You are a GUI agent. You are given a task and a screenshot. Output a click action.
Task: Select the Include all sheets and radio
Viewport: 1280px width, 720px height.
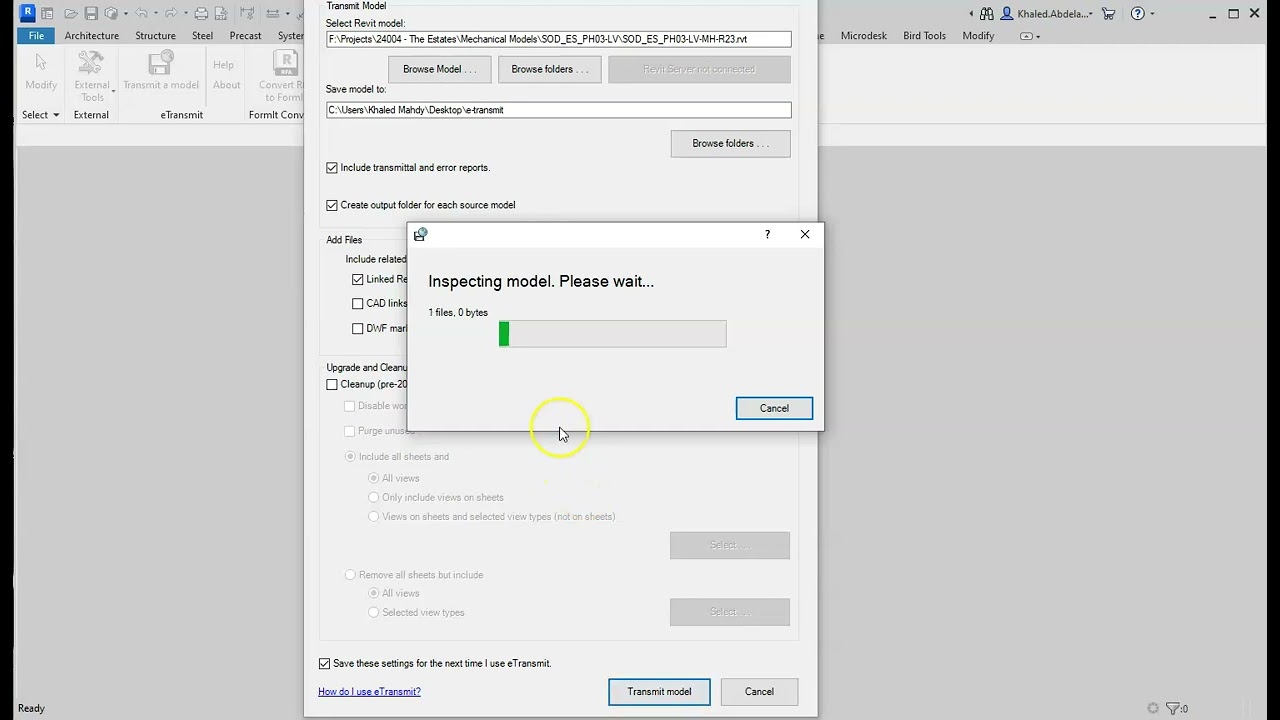click(350, 457)
